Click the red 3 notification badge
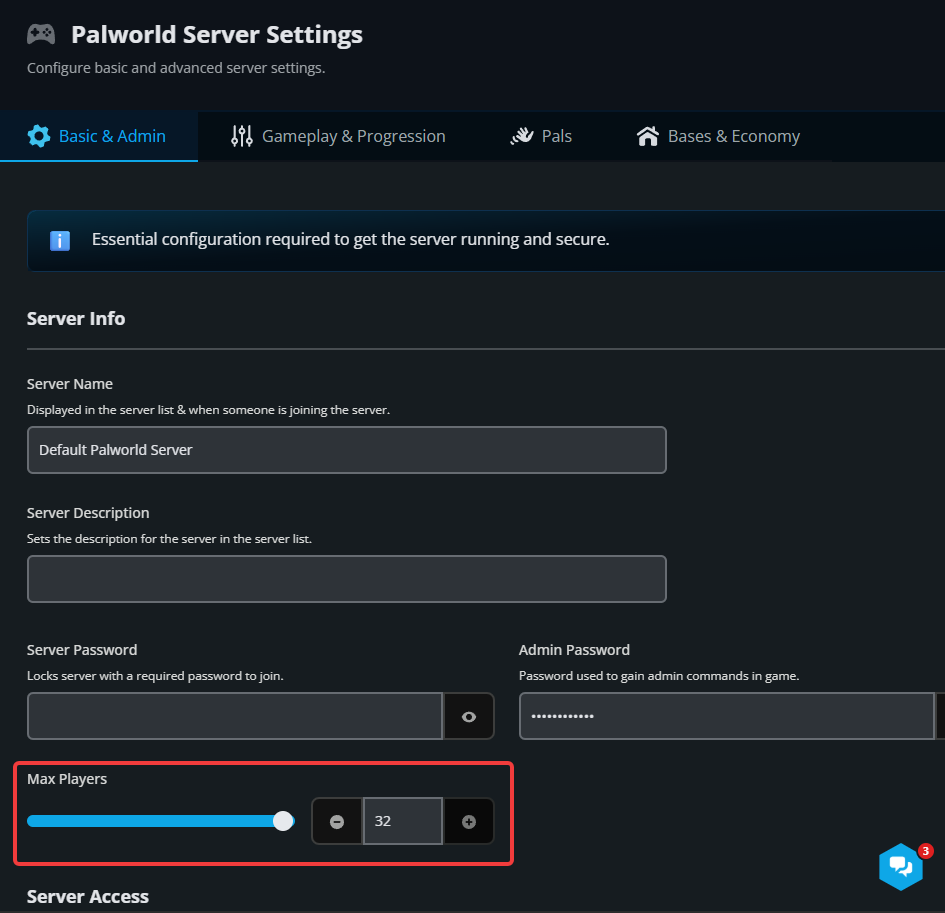This screenshot has height=913, width=945. (x=926, y=851)
